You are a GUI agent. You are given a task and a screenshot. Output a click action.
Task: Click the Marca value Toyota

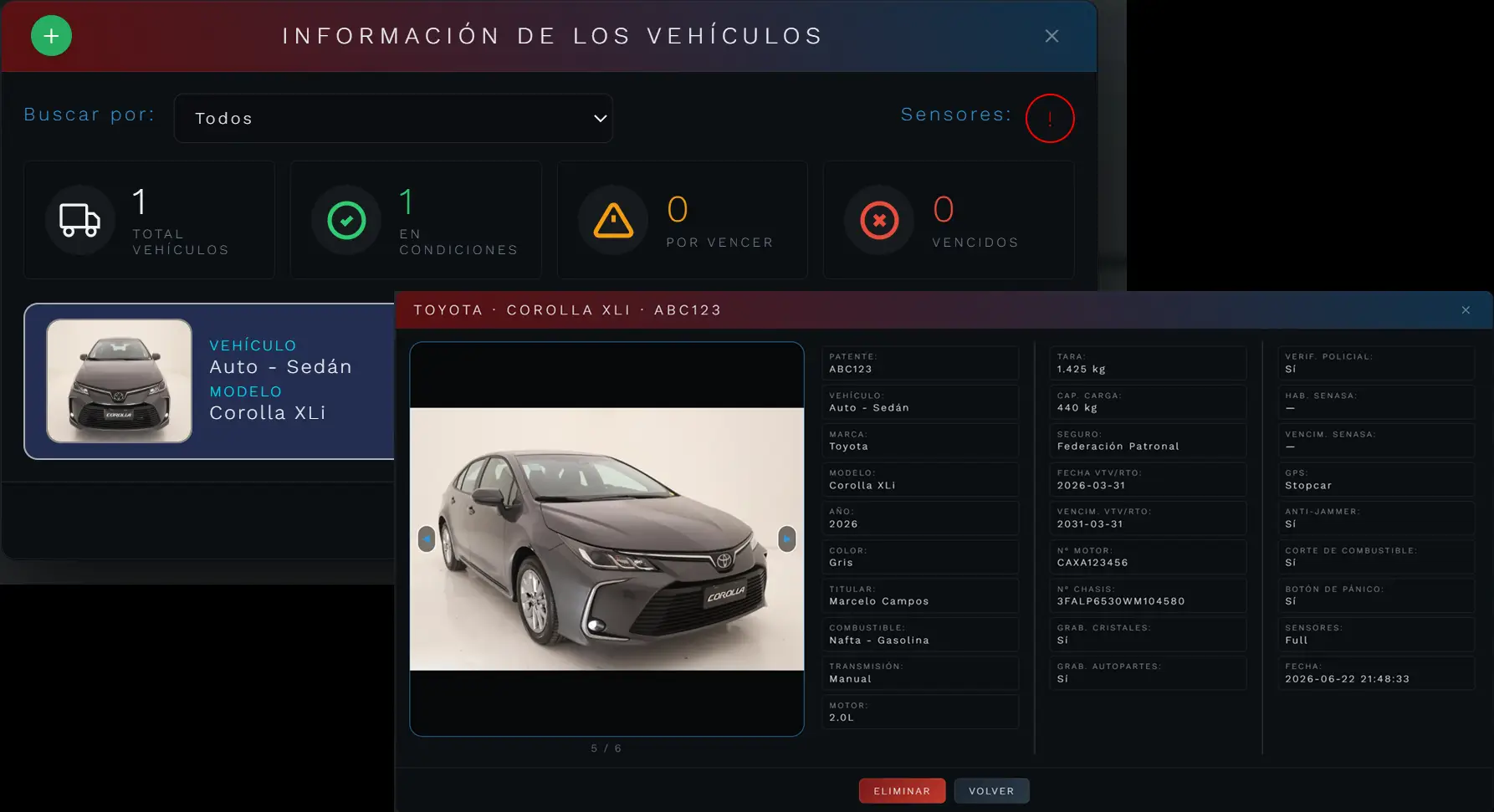coord(848,447)
